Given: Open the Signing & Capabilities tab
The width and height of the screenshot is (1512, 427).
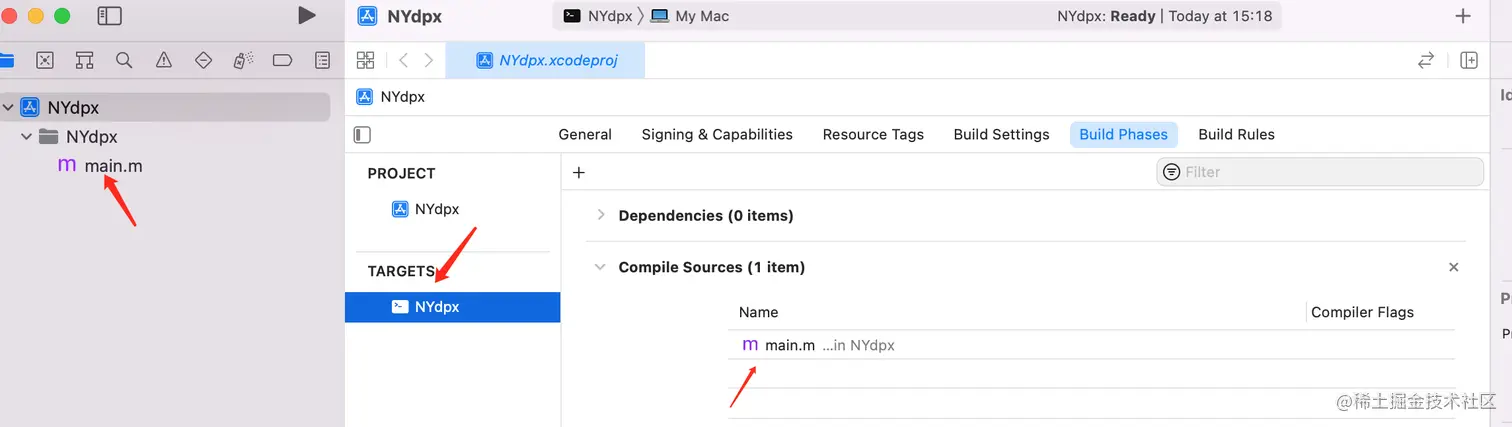Looking at the screenshot, I should coord(717,134).
